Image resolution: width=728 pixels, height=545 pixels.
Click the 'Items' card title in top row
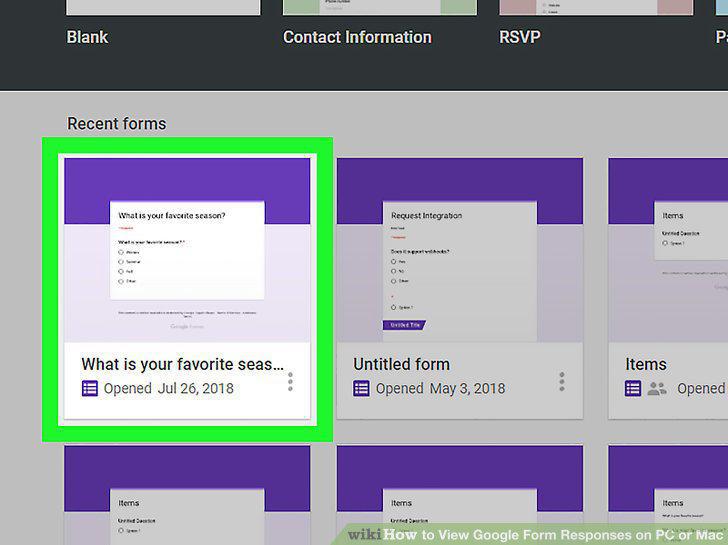point(646,364)
